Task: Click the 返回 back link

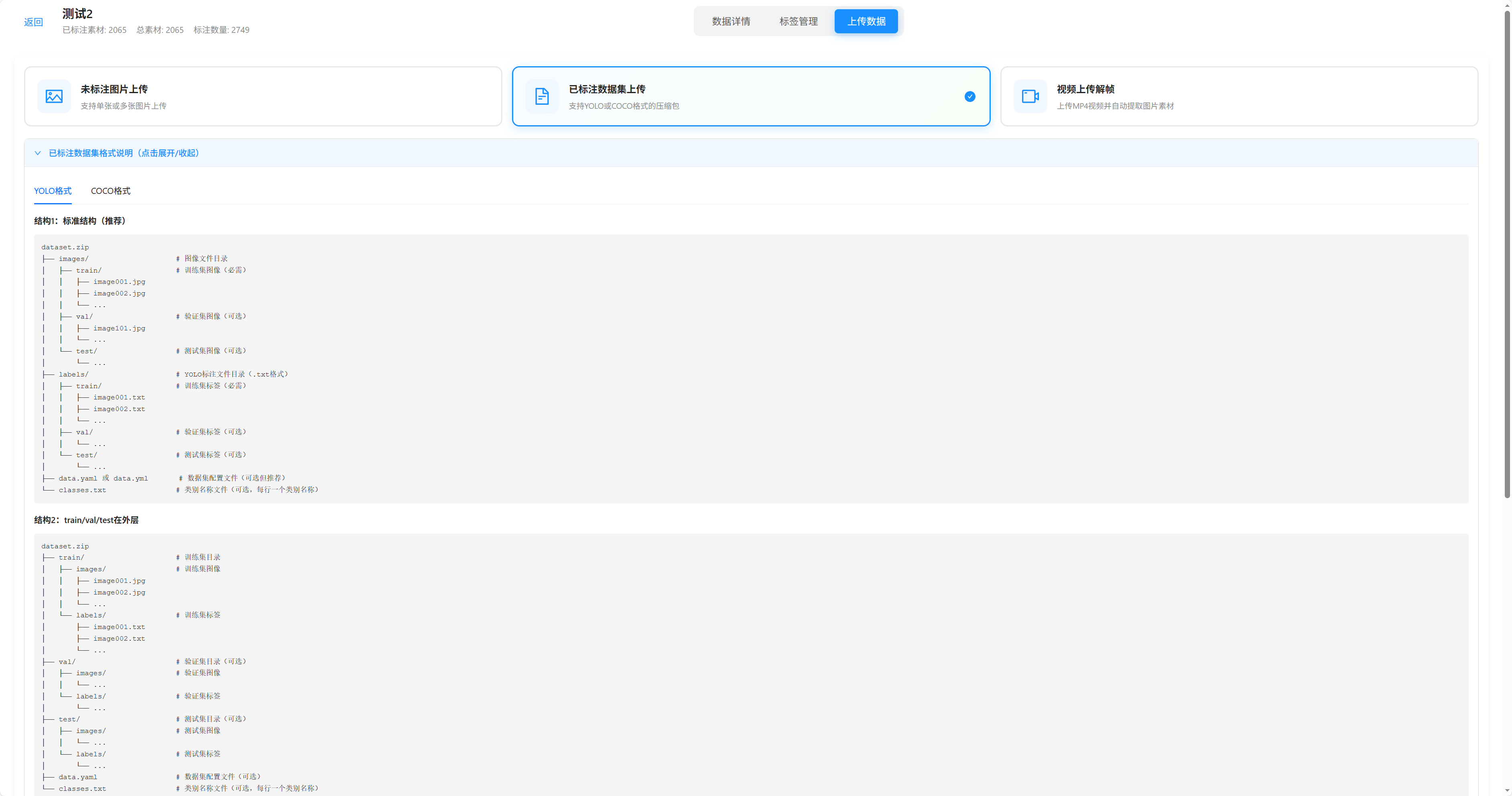Action: click(33, 22)
